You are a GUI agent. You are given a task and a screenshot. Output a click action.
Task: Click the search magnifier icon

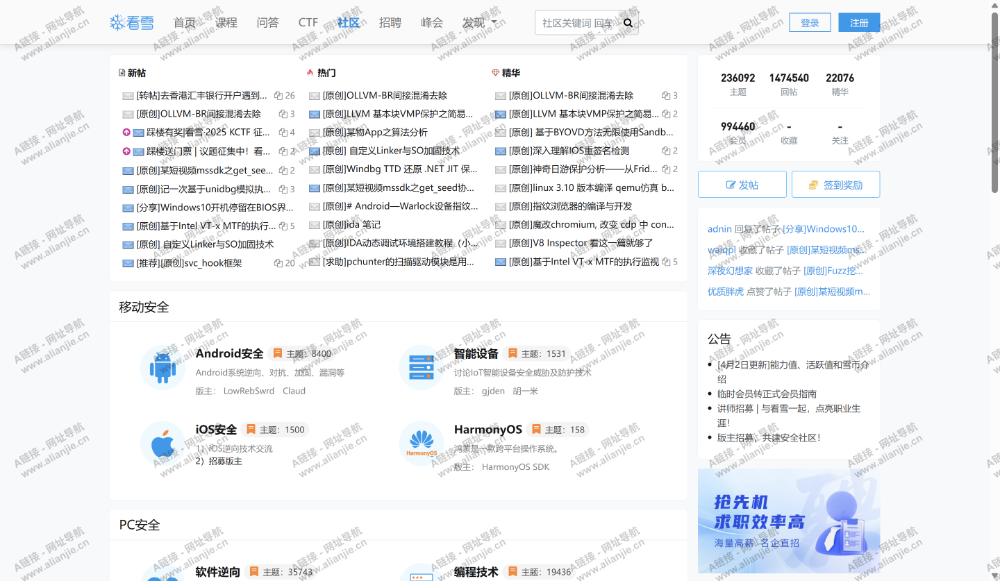pyautogui.click(x=628, y=23)
